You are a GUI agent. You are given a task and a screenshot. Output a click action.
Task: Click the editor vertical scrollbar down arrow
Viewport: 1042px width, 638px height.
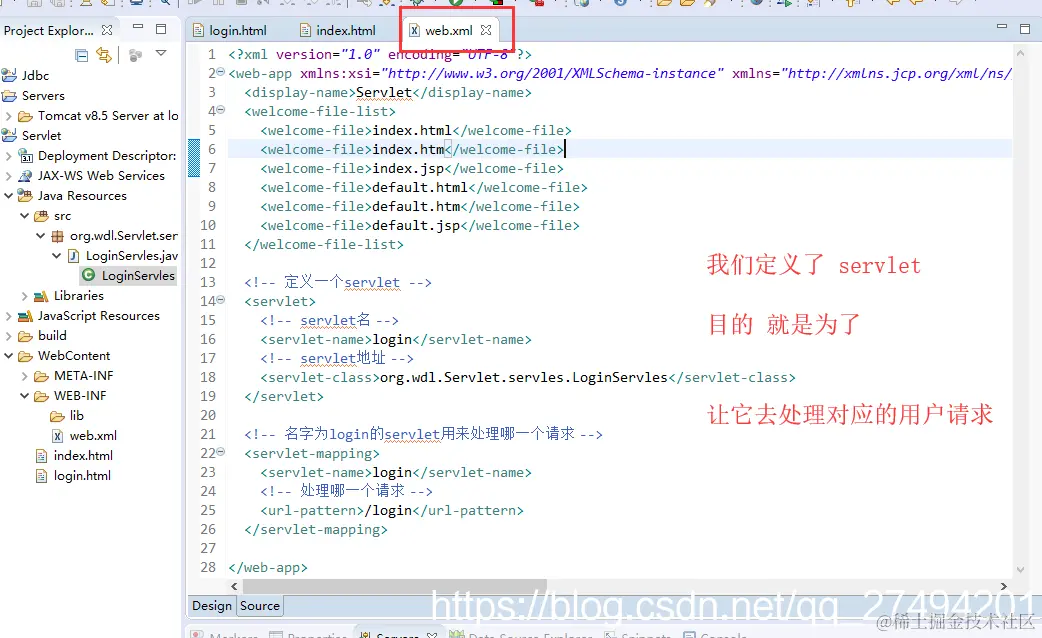[x=1021, y=570]
